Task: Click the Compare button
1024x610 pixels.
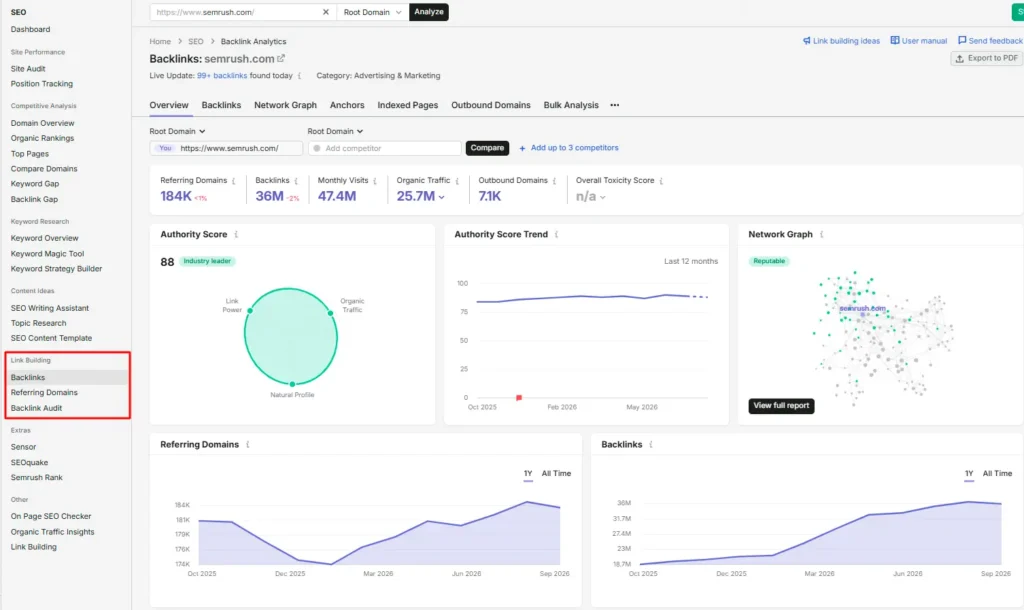Action: (487, 148)
